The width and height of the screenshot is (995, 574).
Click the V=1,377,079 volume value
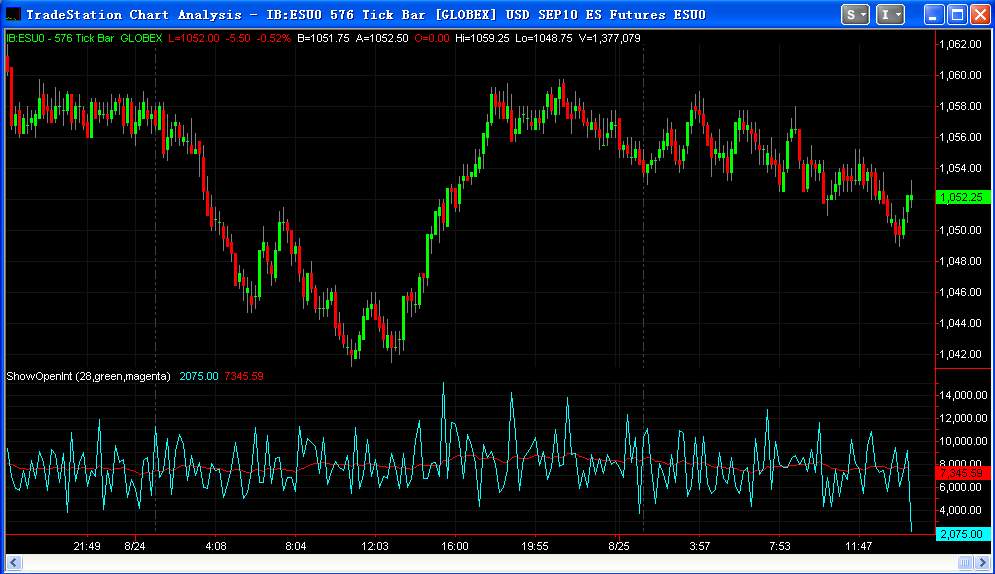click(x=609, y=38)
